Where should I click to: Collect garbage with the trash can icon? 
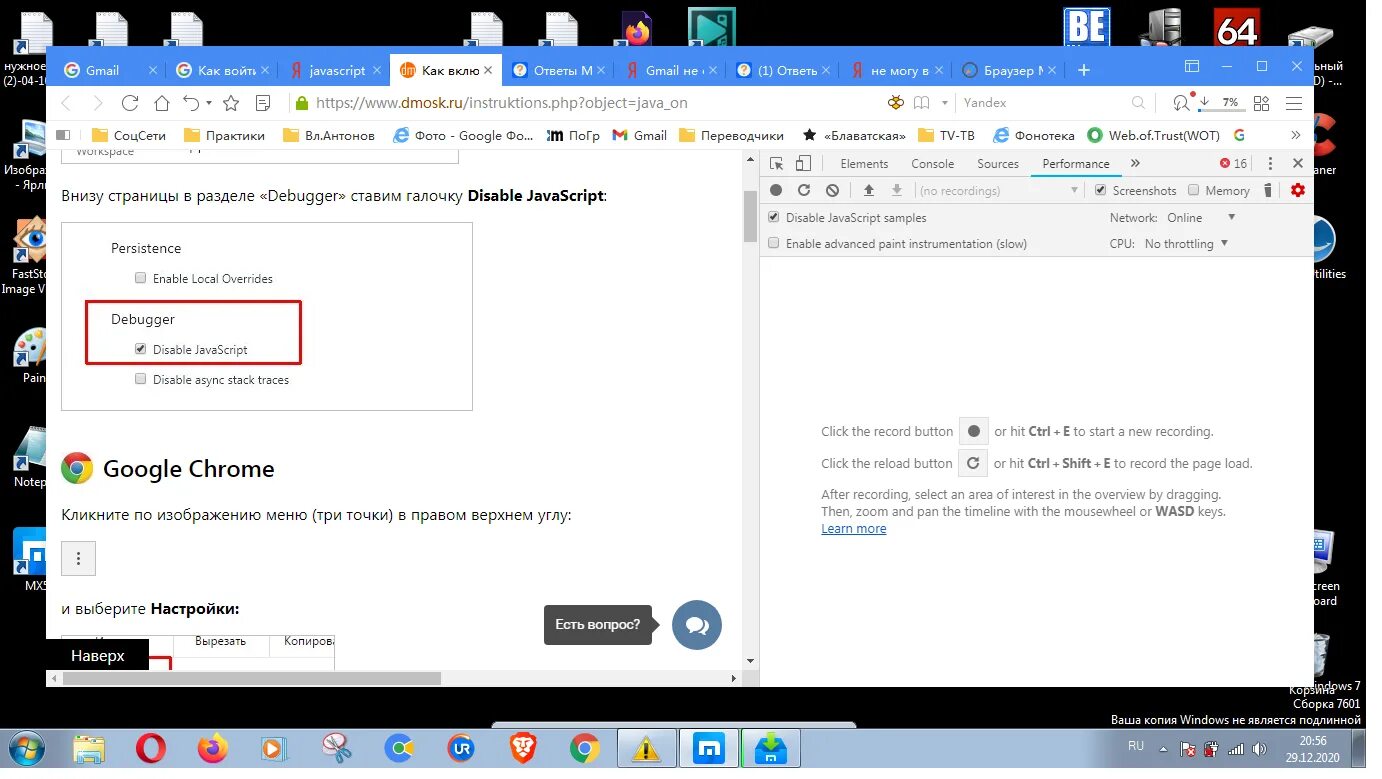coord(1268,190)
